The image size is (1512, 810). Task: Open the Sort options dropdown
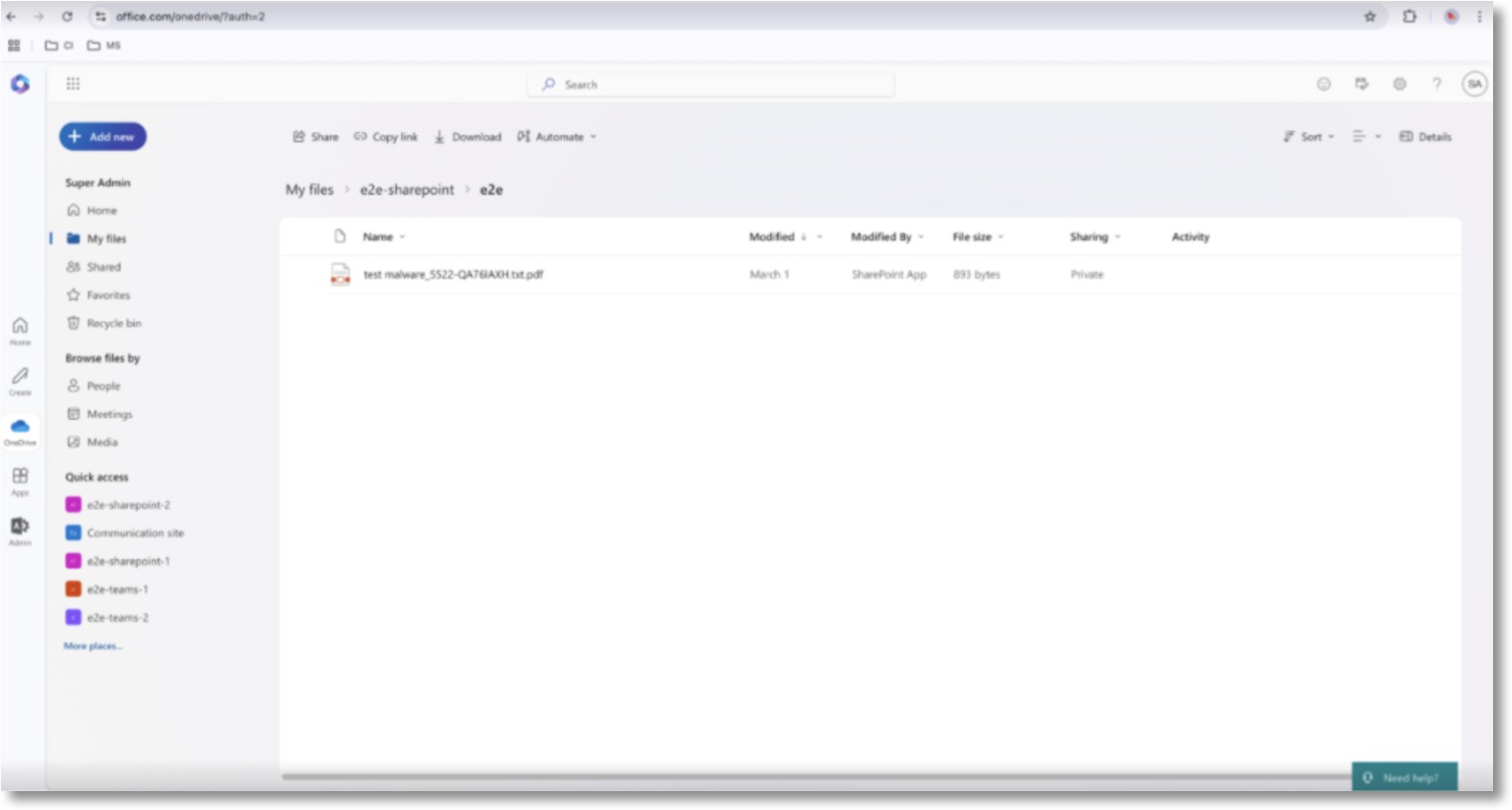[x=1311, y=136]
